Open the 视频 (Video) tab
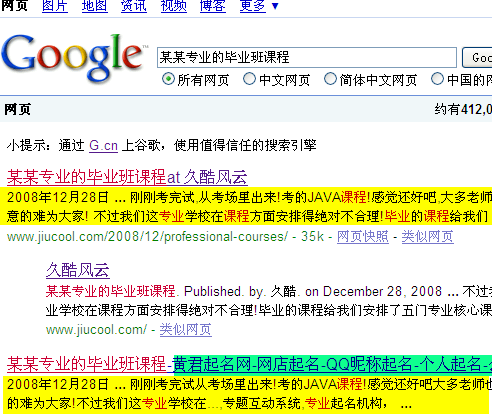Viewport: 492px width, 414px height. [174, 6]
